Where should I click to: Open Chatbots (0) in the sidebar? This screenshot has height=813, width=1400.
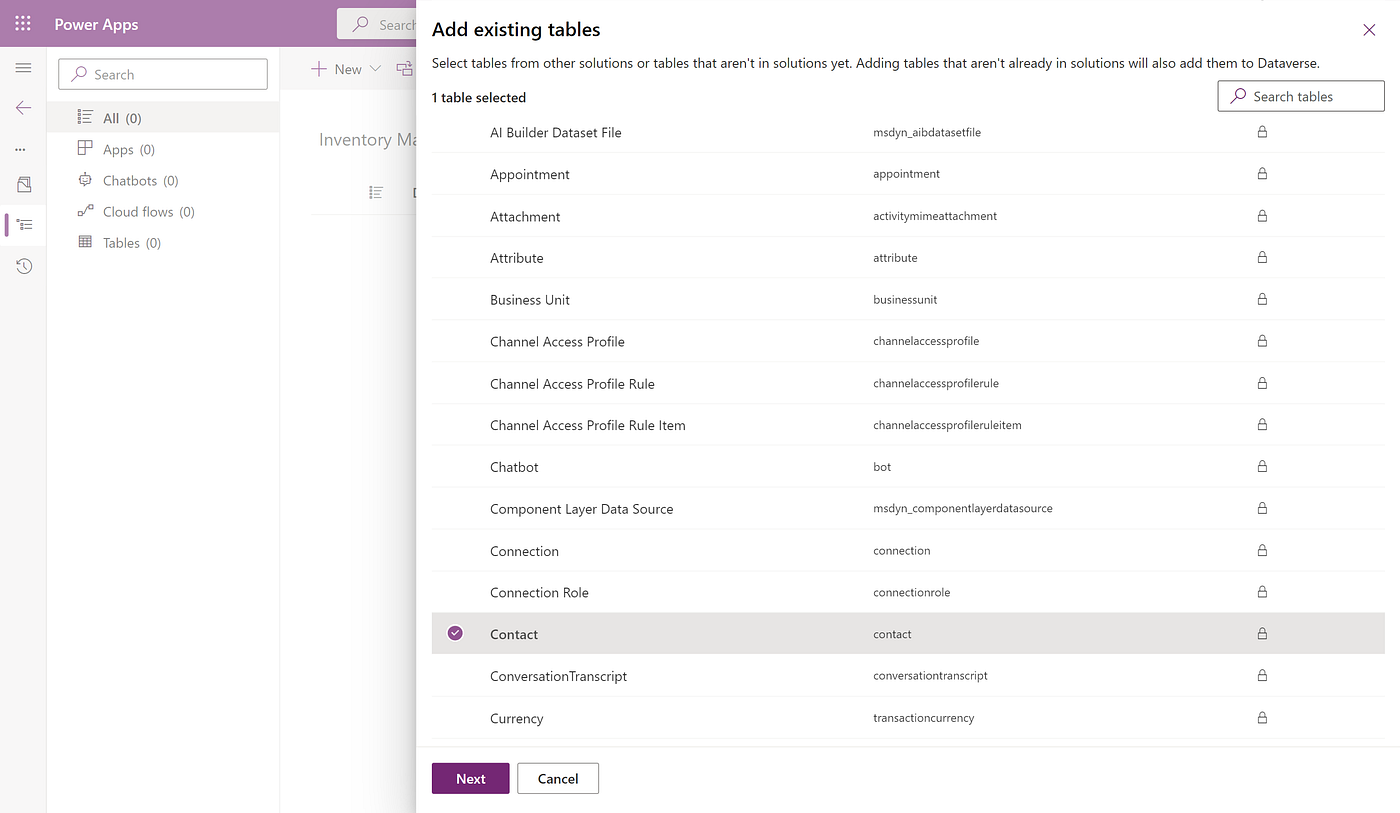click(128, 180)
